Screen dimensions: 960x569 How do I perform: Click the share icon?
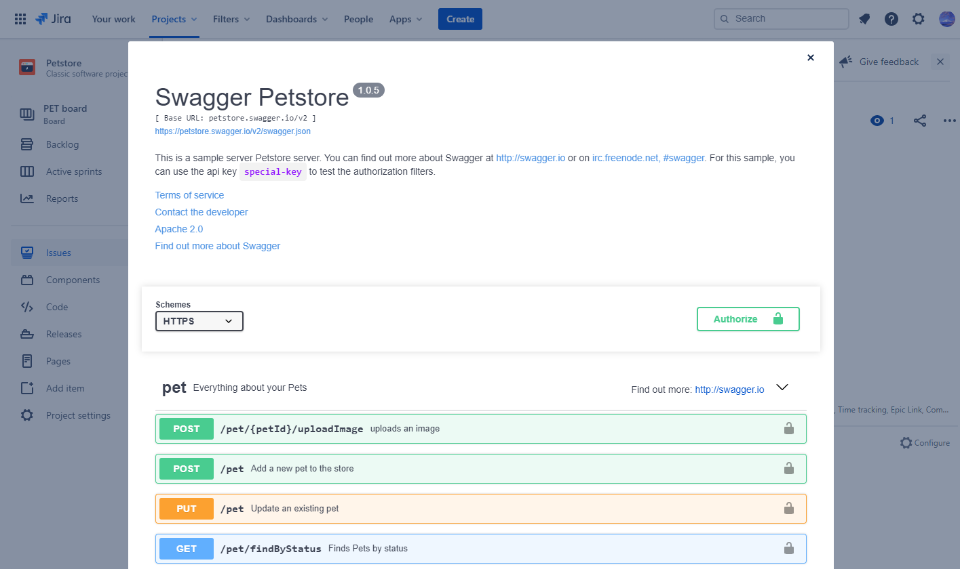[x=920, y=120]
